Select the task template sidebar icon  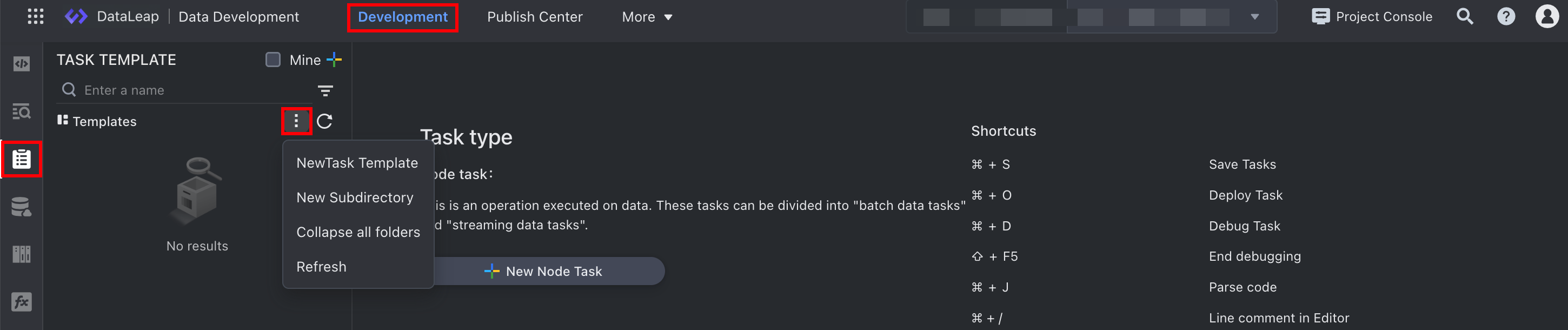(21, 159)
